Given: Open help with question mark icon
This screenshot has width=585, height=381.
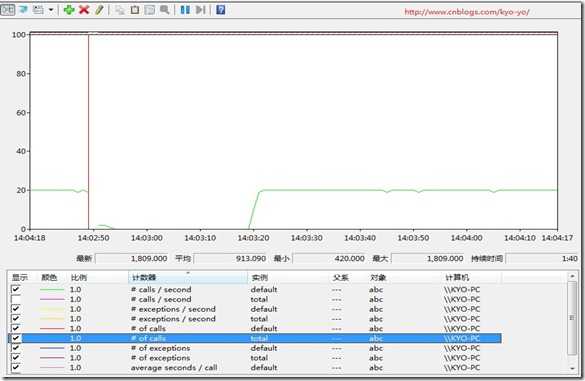Looking at the screenshot, I should (220, 10).
